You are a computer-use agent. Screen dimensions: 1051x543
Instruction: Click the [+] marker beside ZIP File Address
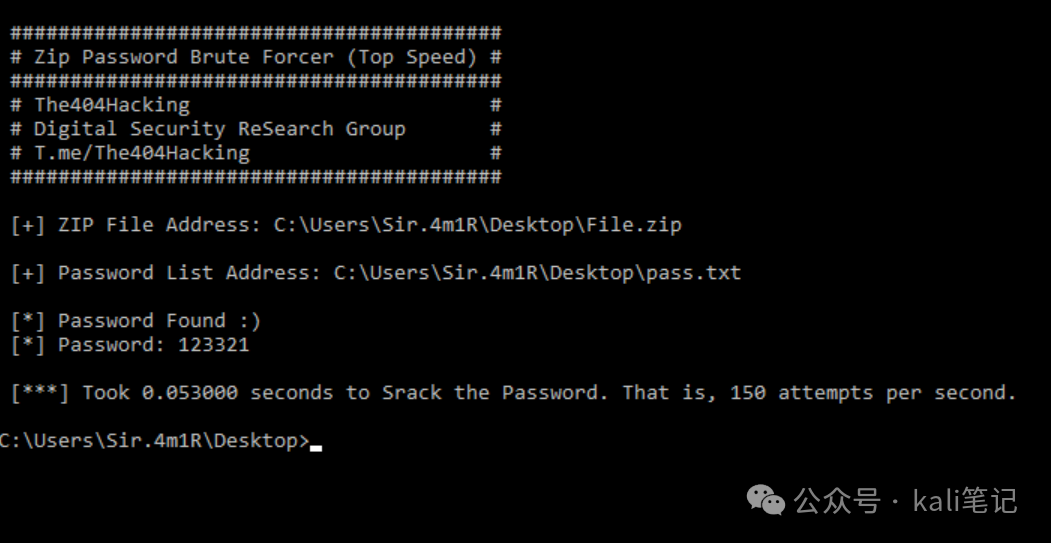click(x=28, y=225)
